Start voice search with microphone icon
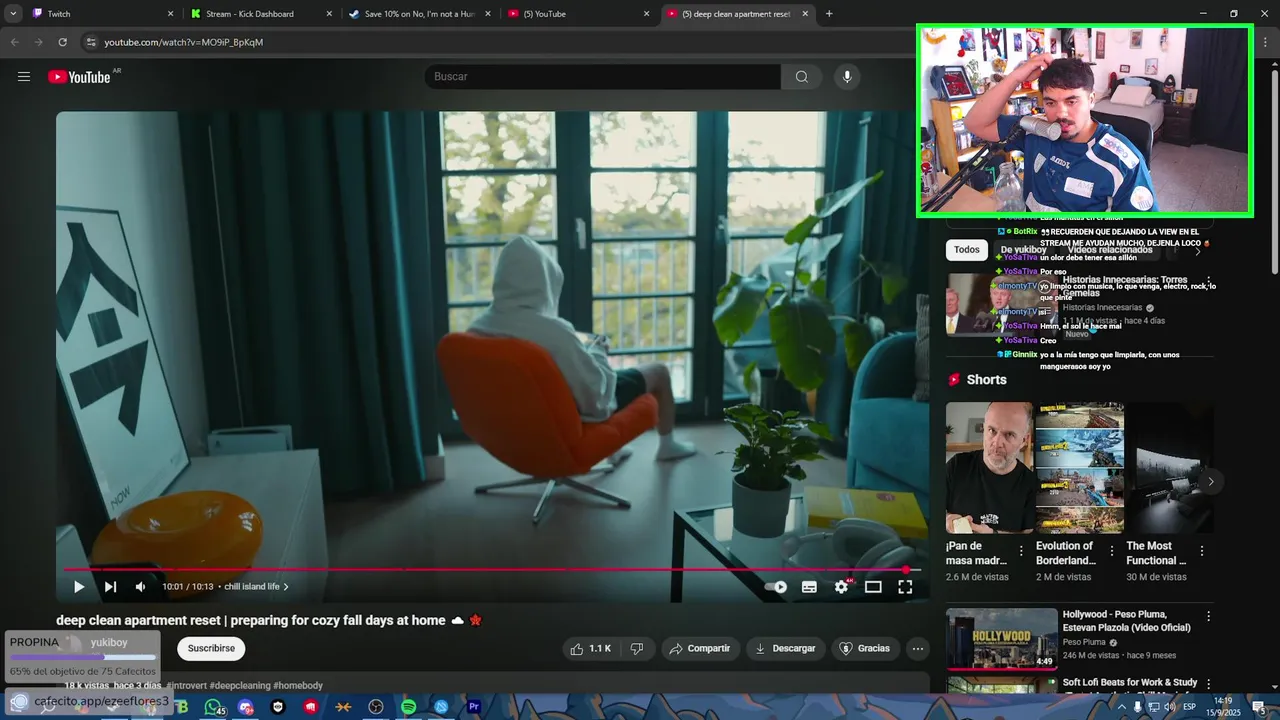The height and width of the screenshot is (720, 1280). pyautogui.click(x=847, y=77)
